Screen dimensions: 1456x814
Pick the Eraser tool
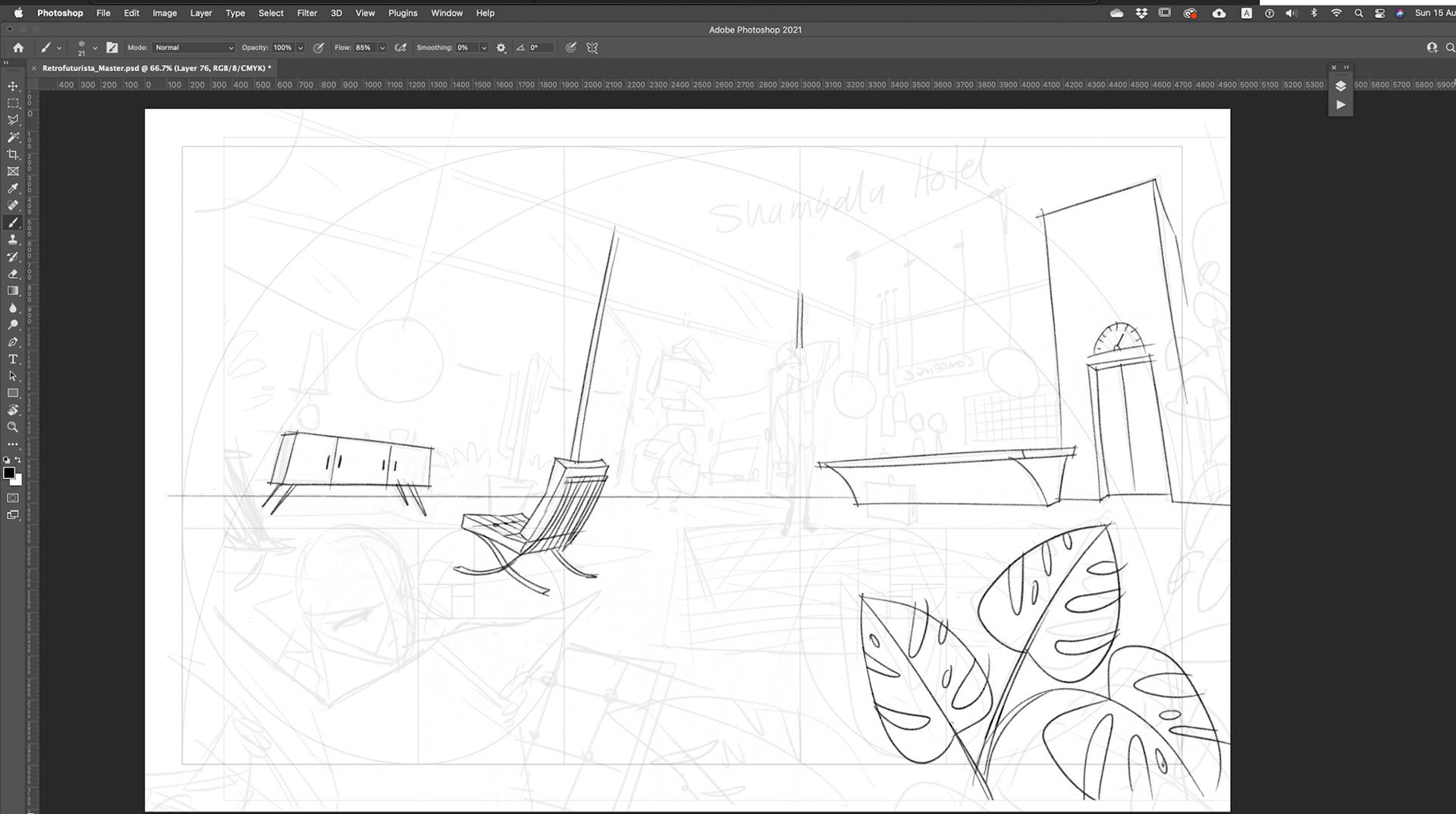click(x=13, y=274)
